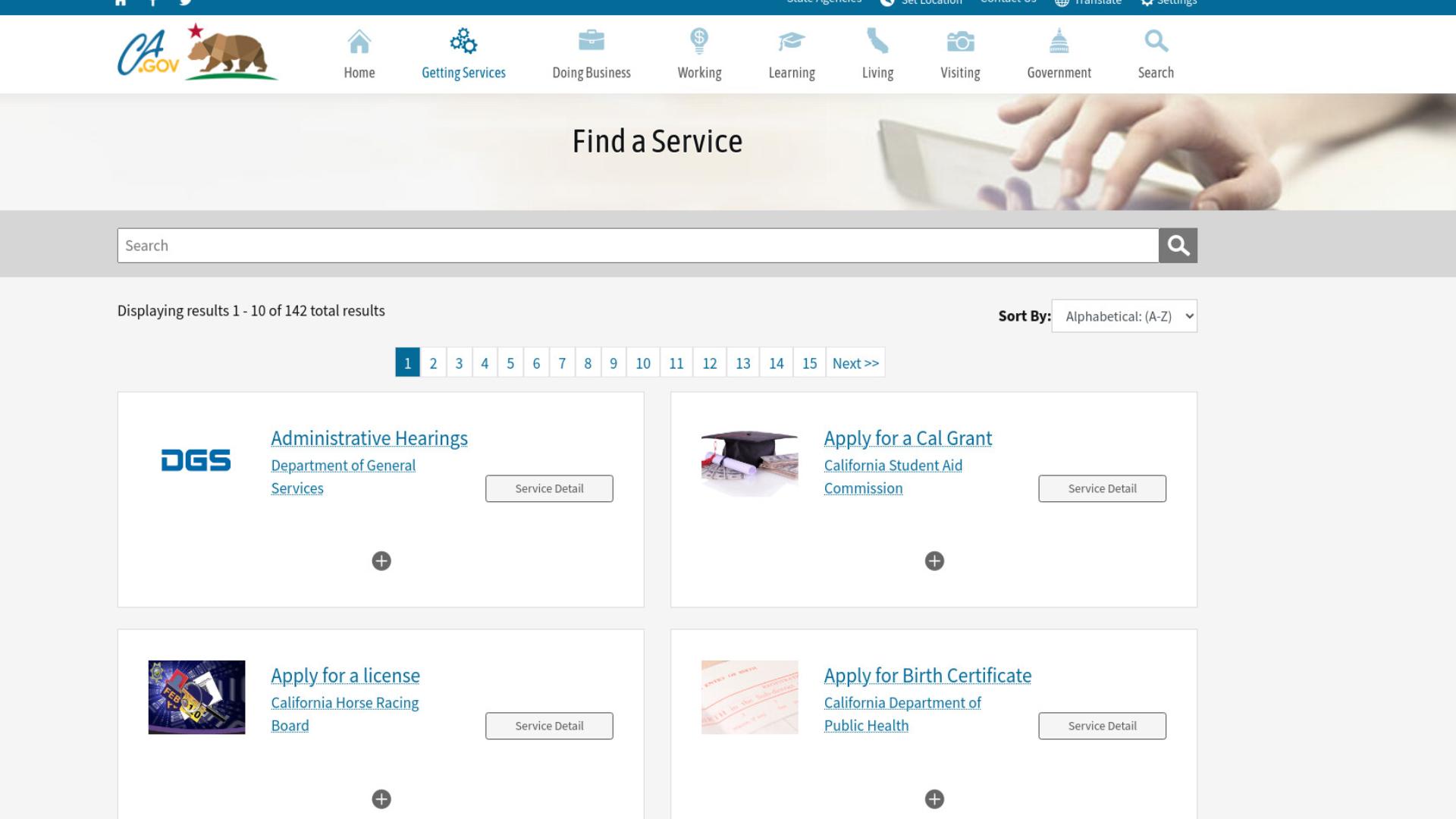1456x819 pixels.
Task: Open the Search menu item
Action: (x=1156, y=55)
